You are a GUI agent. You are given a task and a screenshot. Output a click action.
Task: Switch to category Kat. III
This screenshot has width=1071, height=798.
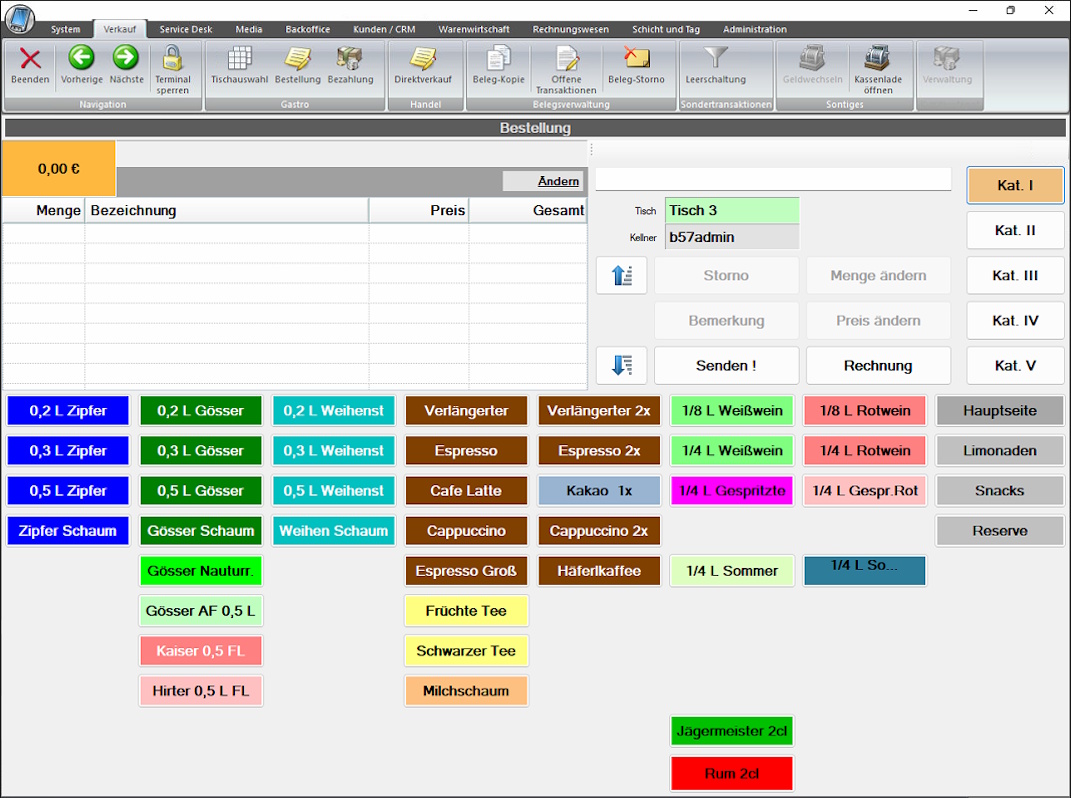point(1015,276)
